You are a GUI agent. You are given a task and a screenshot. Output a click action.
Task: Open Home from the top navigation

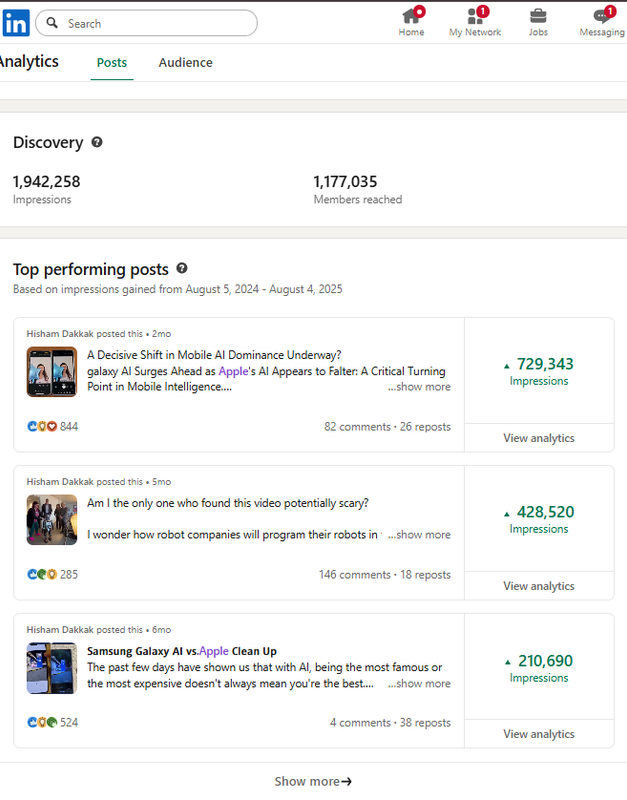point(411,22)
